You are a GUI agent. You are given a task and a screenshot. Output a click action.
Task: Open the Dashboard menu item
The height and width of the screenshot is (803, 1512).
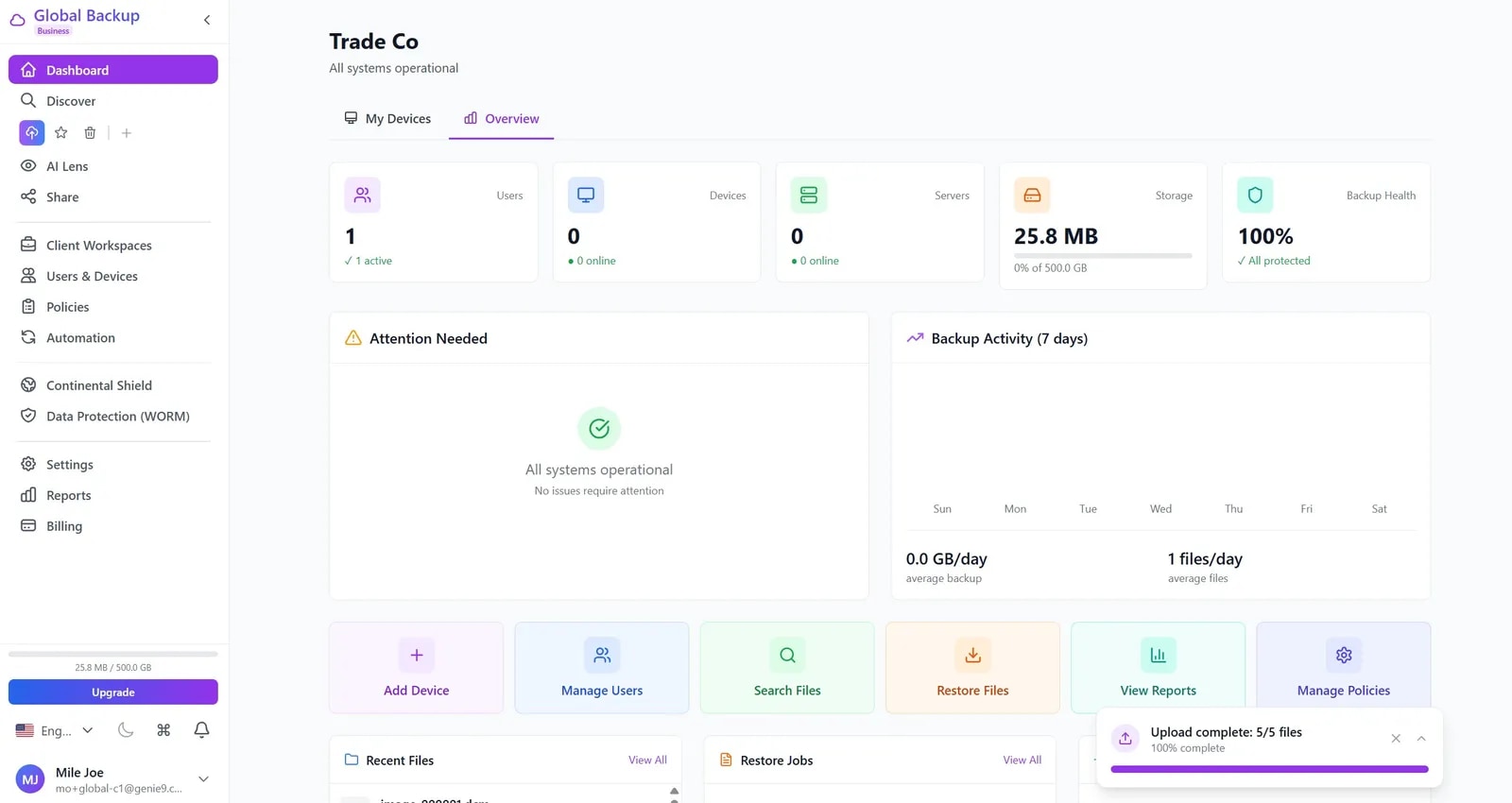[113, 70]
